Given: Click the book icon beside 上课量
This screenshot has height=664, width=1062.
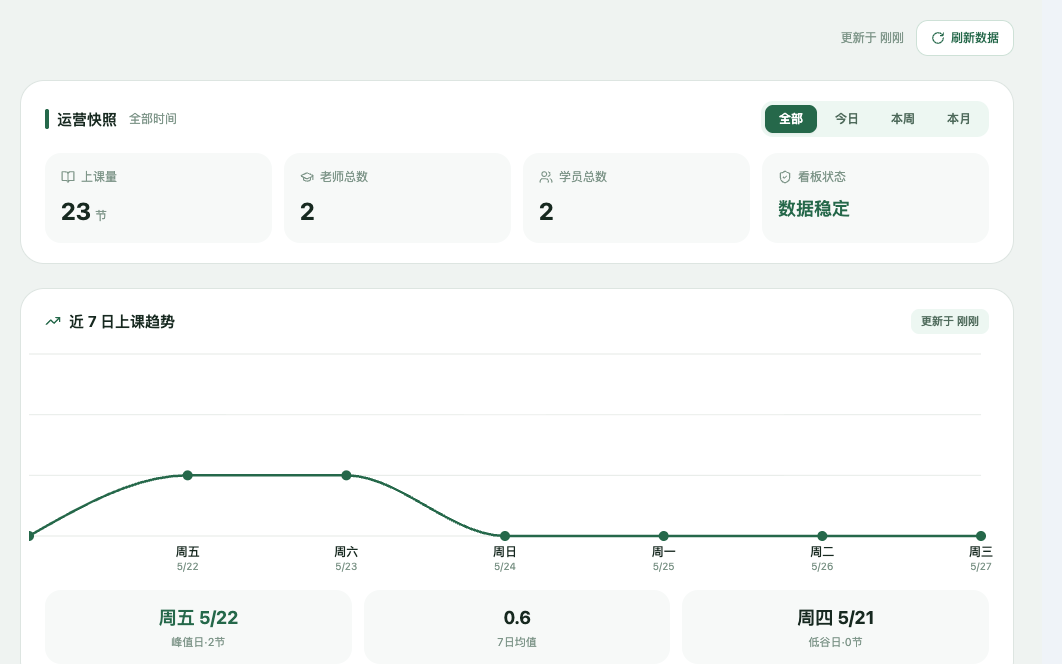Looking at the screenshot, I should coord(68,177).
